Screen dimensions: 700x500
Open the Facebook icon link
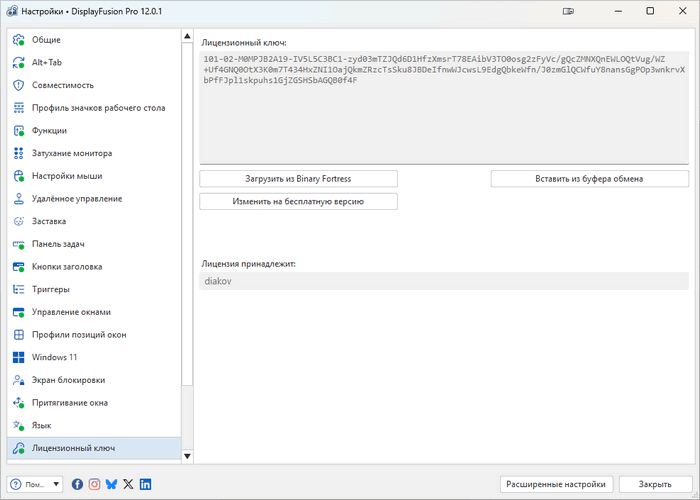78,484
